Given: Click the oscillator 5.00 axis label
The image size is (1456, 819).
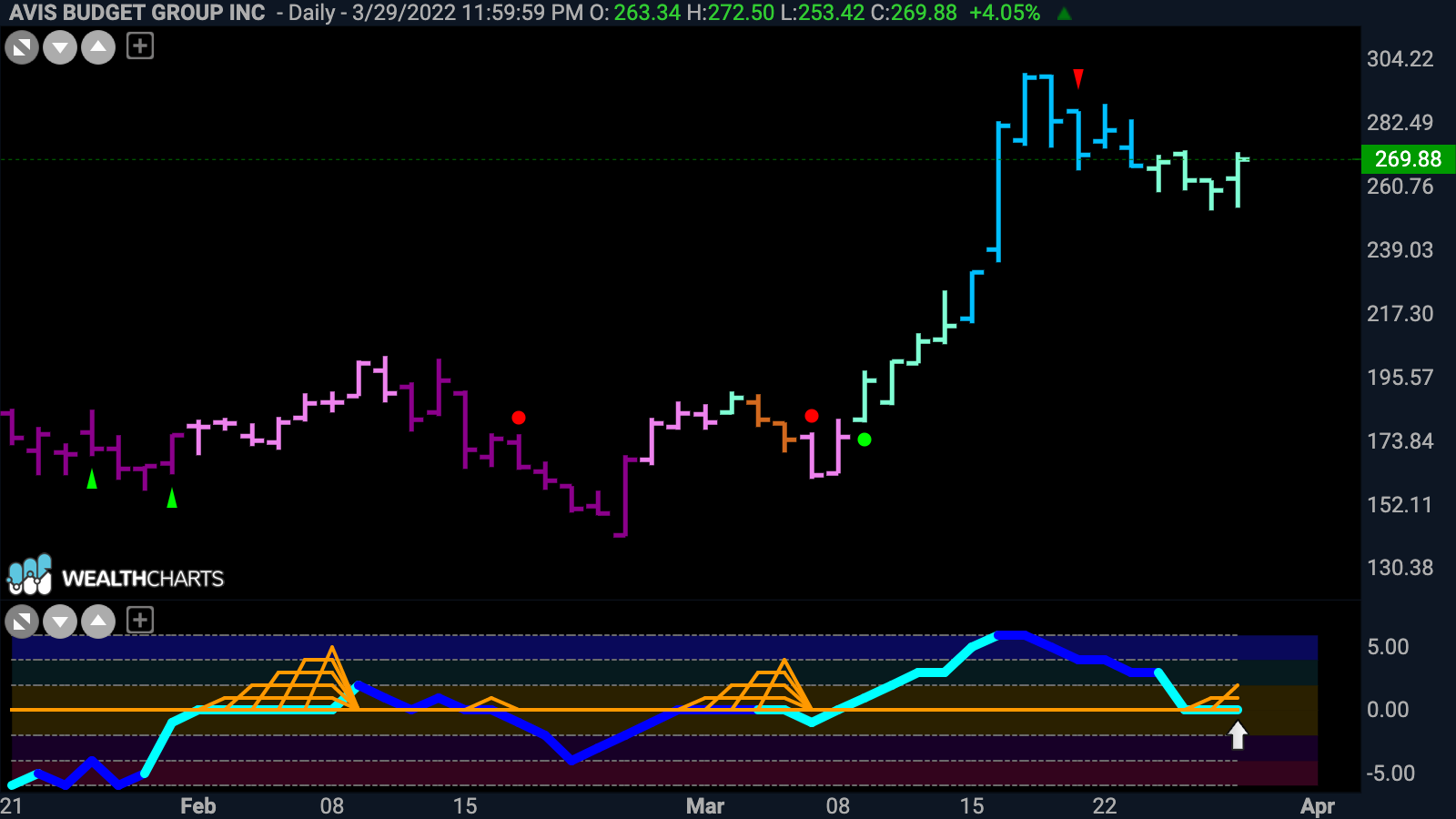Looking at the screenshot, I should pyautogui.click(x=1388, y=647).
